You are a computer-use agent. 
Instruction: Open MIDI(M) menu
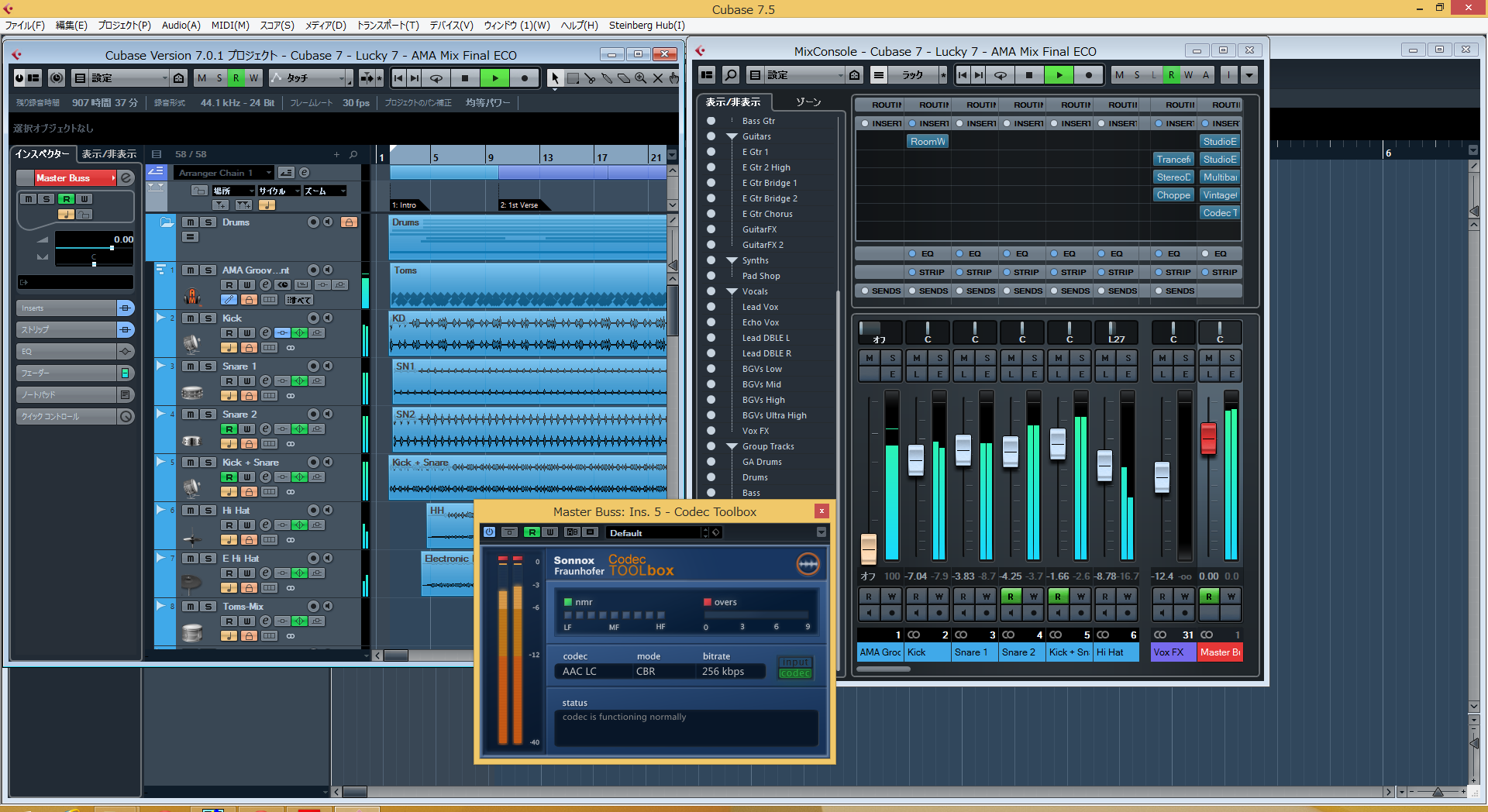(x=230, y=26)
